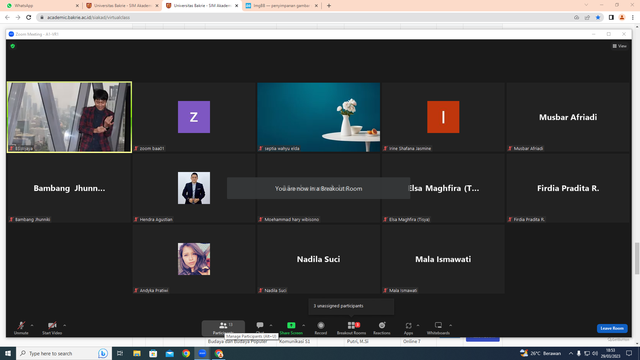Close the WhatsApp browser tab

pyautogui.click(x=77, y=6)
